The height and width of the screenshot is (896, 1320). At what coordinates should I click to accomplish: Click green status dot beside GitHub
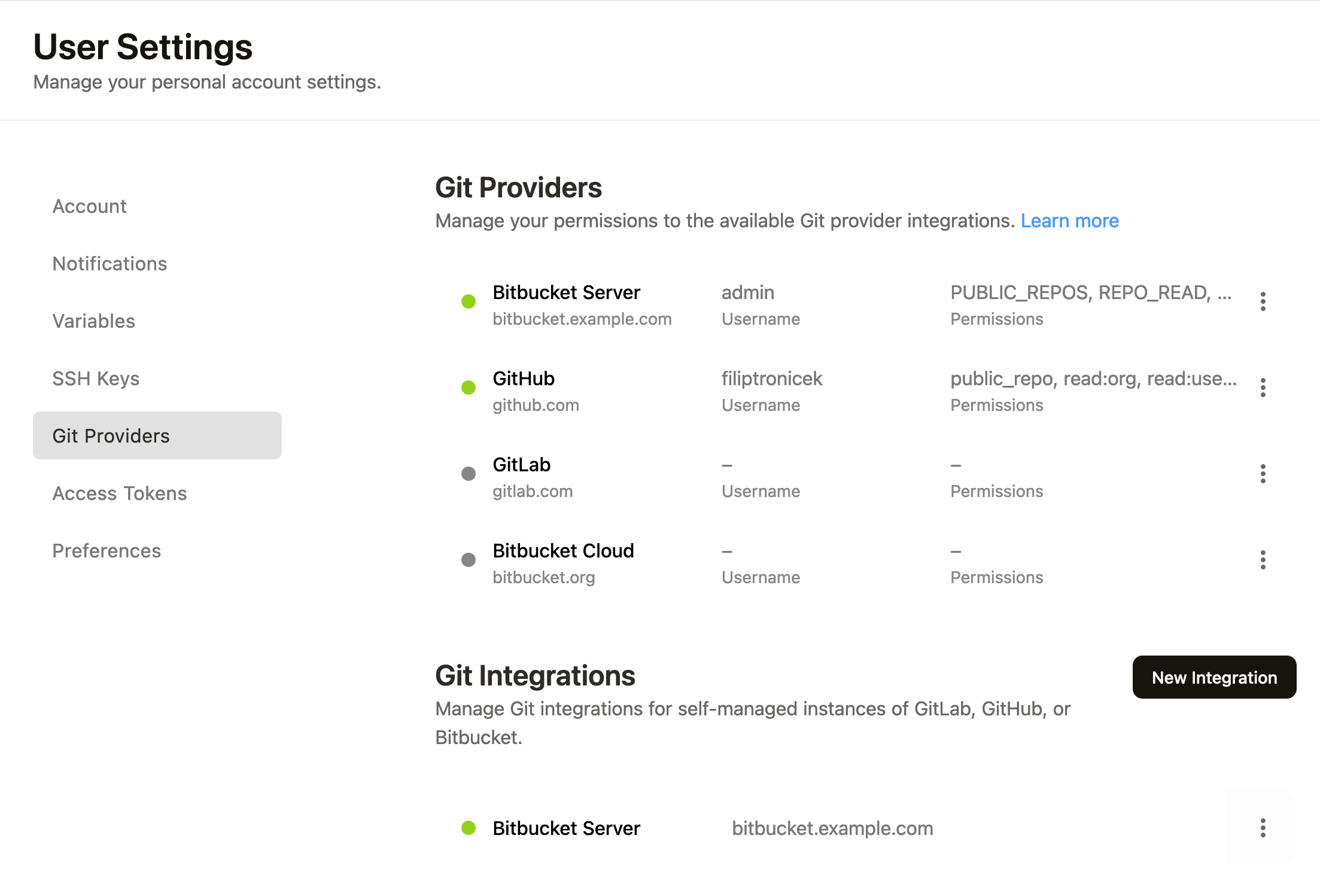(469, 388)
